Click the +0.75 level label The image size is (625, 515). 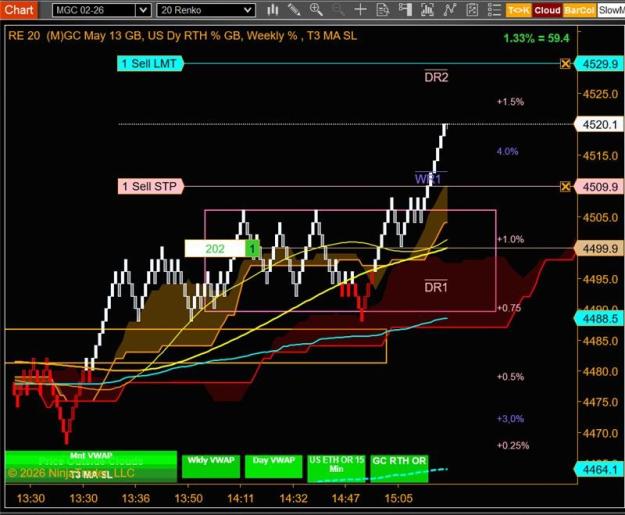pos(509,308)
